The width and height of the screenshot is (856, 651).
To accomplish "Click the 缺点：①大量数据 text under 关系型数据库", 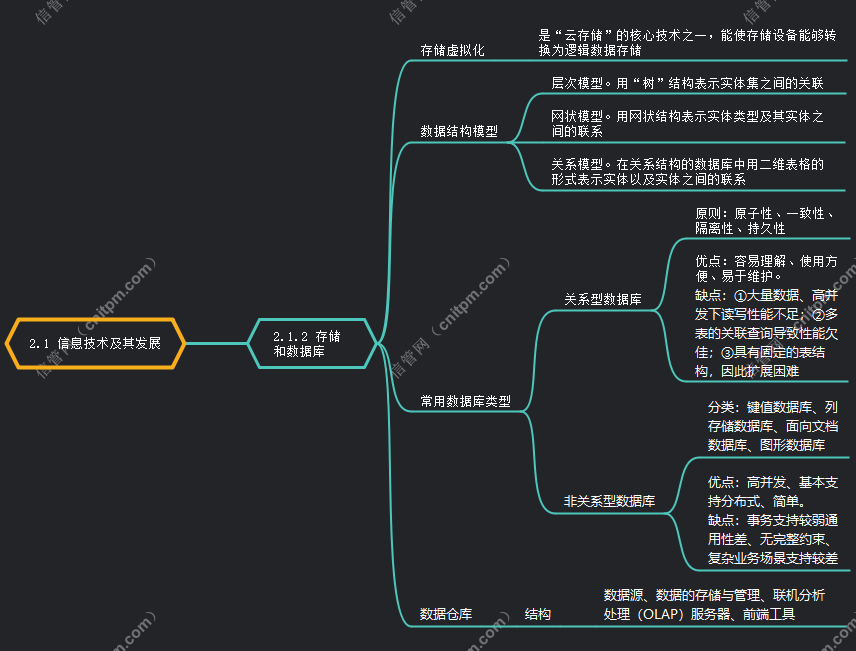I will (x=765, y=333).
